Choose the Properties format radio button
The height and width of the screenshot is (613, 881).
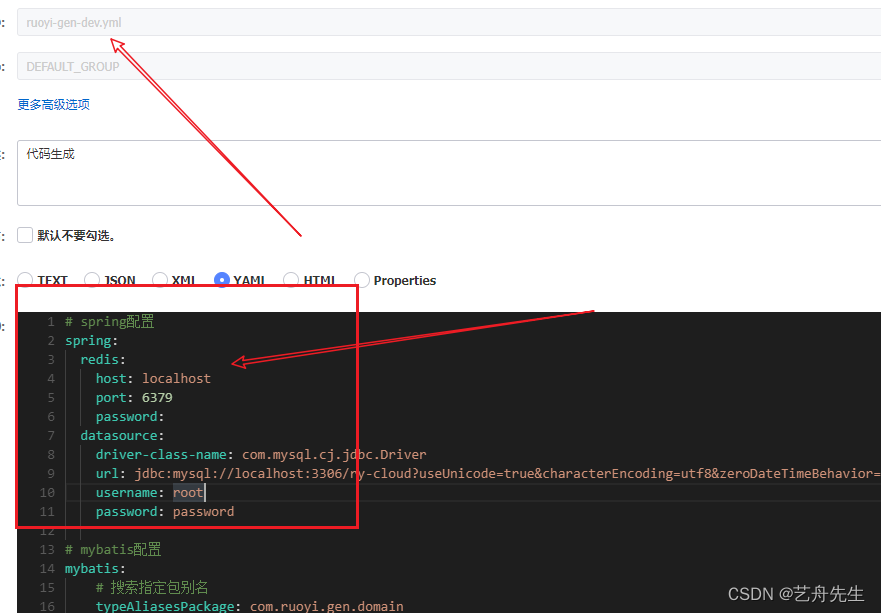coord(362,281)
